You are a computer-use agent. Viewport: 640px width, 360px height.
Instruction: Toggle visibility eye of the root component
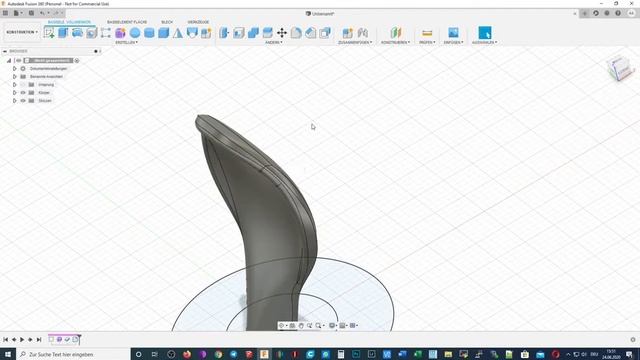18,60
